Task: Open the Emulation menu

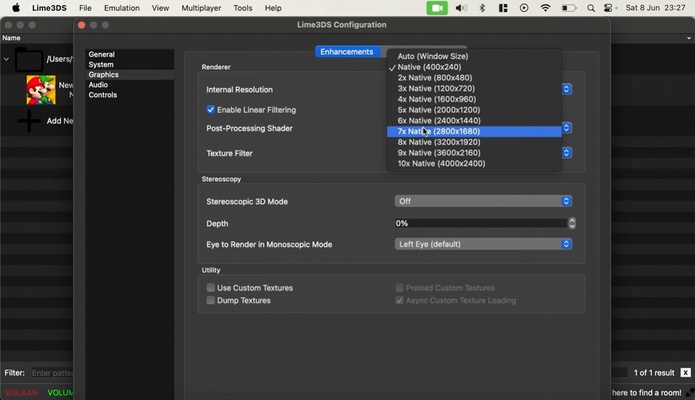Action: click(x=121, y=8)
